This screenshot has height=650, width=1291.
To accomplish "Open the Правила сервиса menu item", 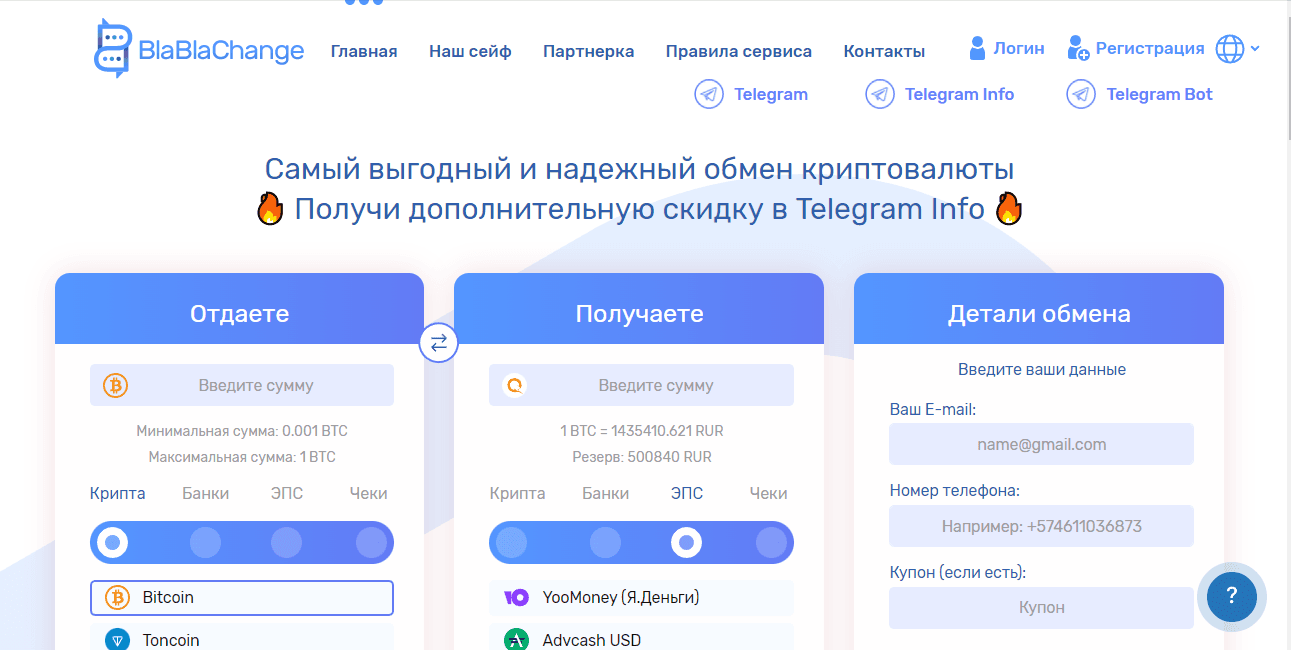I will tap(738, 50).
